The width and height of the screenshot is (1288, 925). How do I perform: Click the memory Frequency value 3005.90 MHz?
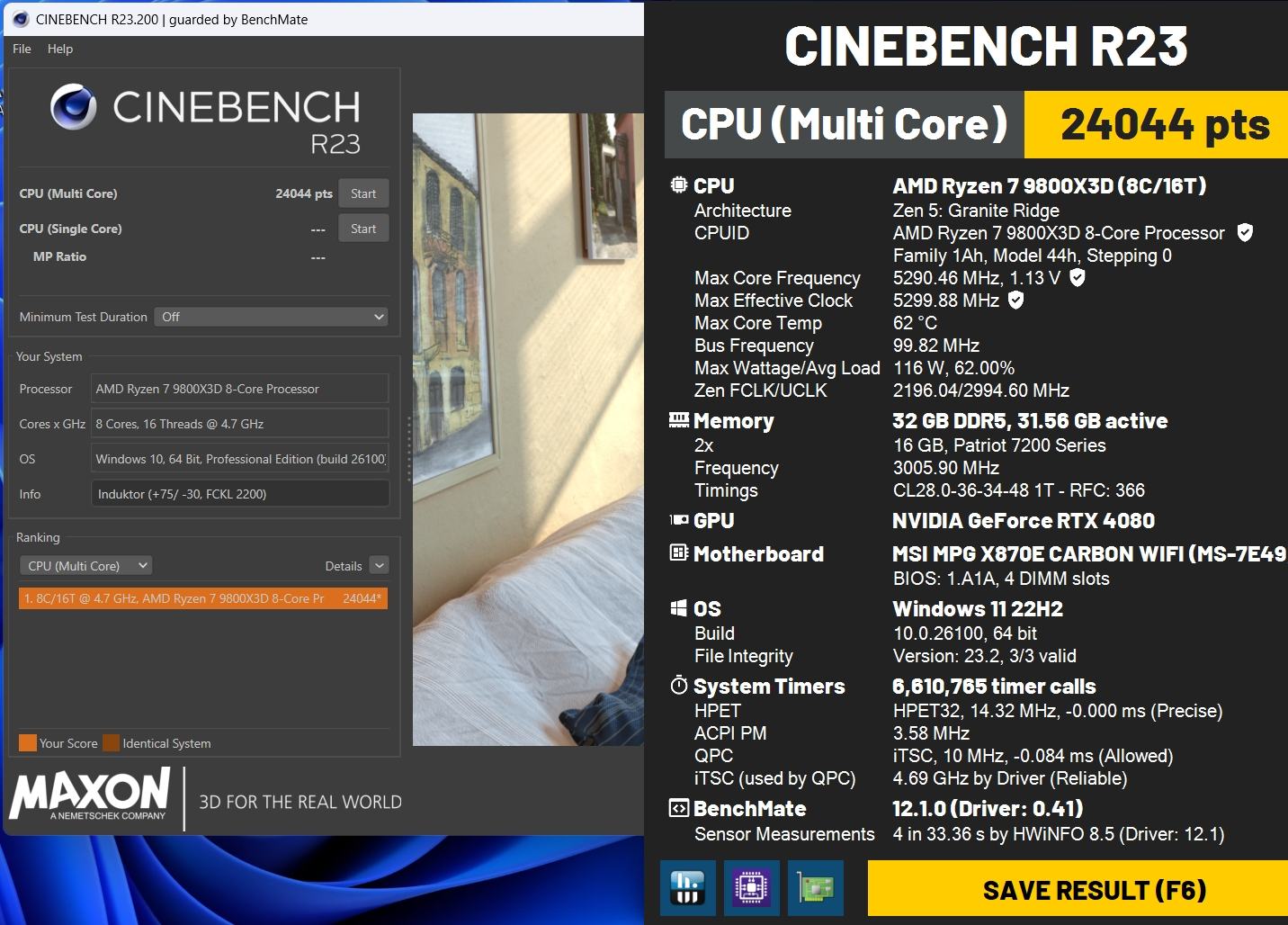[x=946, y=468]
